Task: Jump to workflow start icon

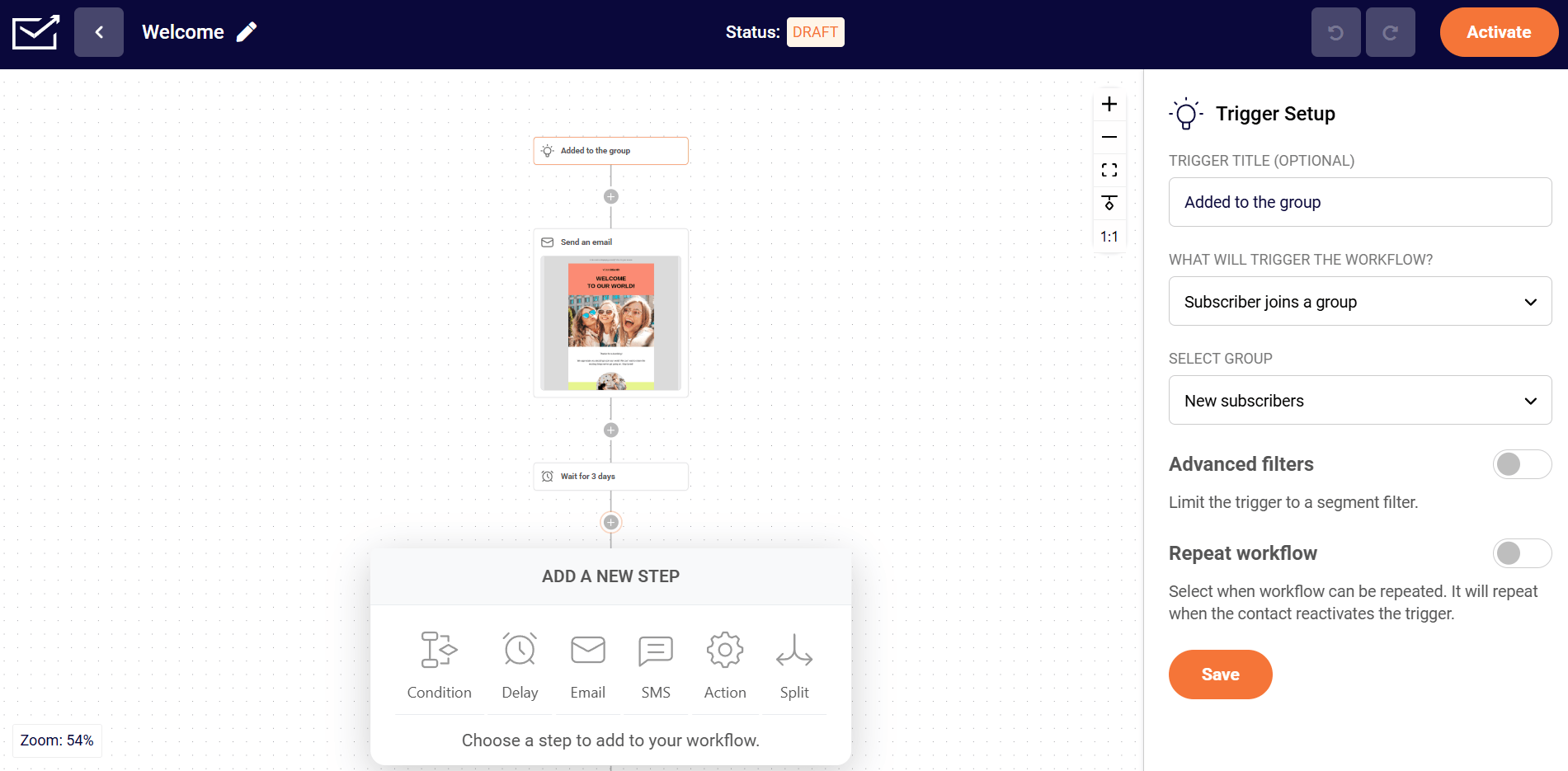Action: pyautogui.click(x=1109, y=203)
